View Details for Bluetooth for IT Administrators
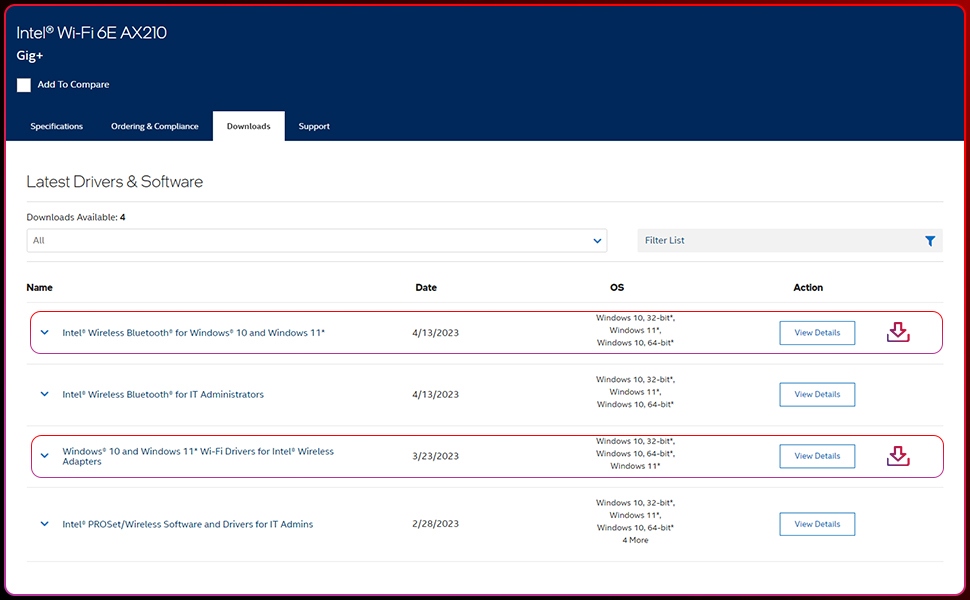Screen dimensions: 970x600 coord(817,395)
